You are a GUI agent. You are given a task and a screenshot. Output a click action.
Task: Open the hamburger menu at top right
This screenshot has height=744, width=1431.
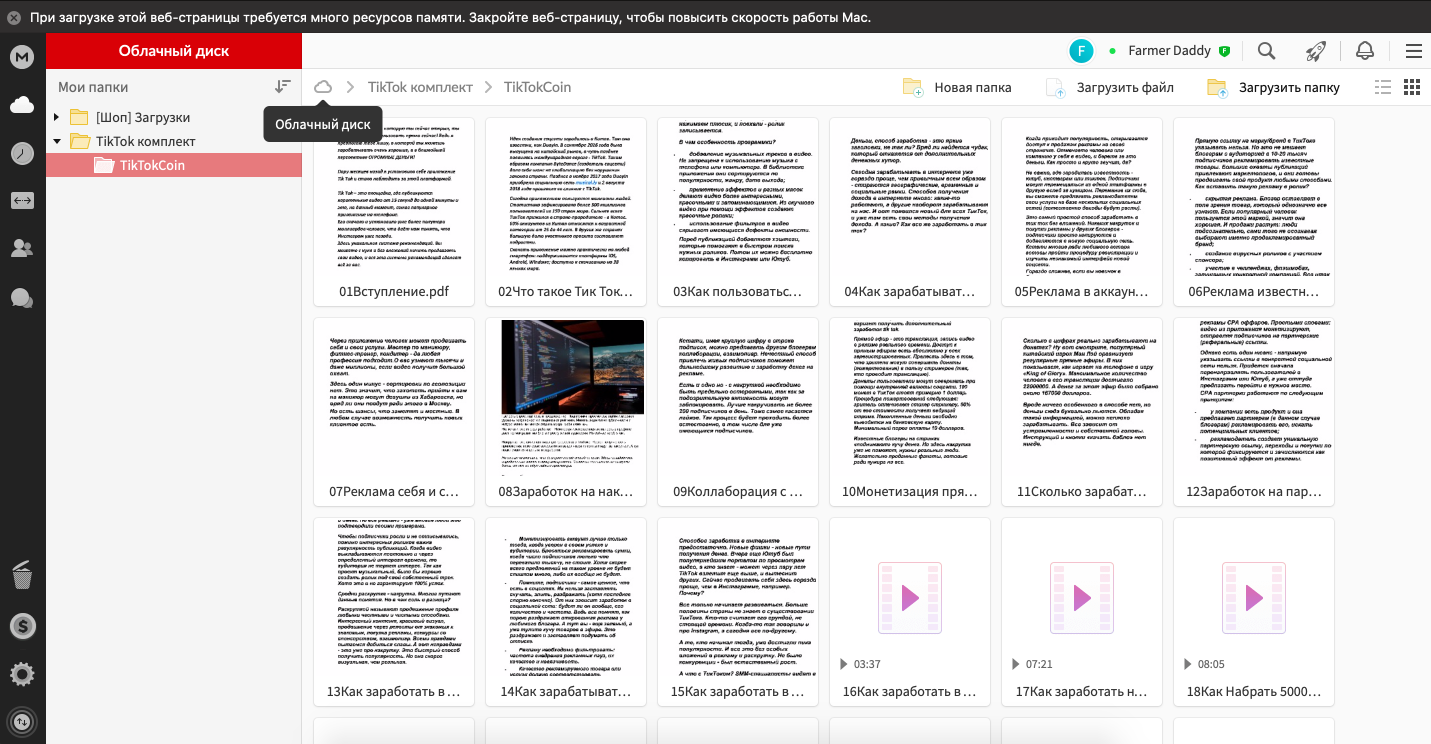pyautogui.click(x=1413, y=51)
